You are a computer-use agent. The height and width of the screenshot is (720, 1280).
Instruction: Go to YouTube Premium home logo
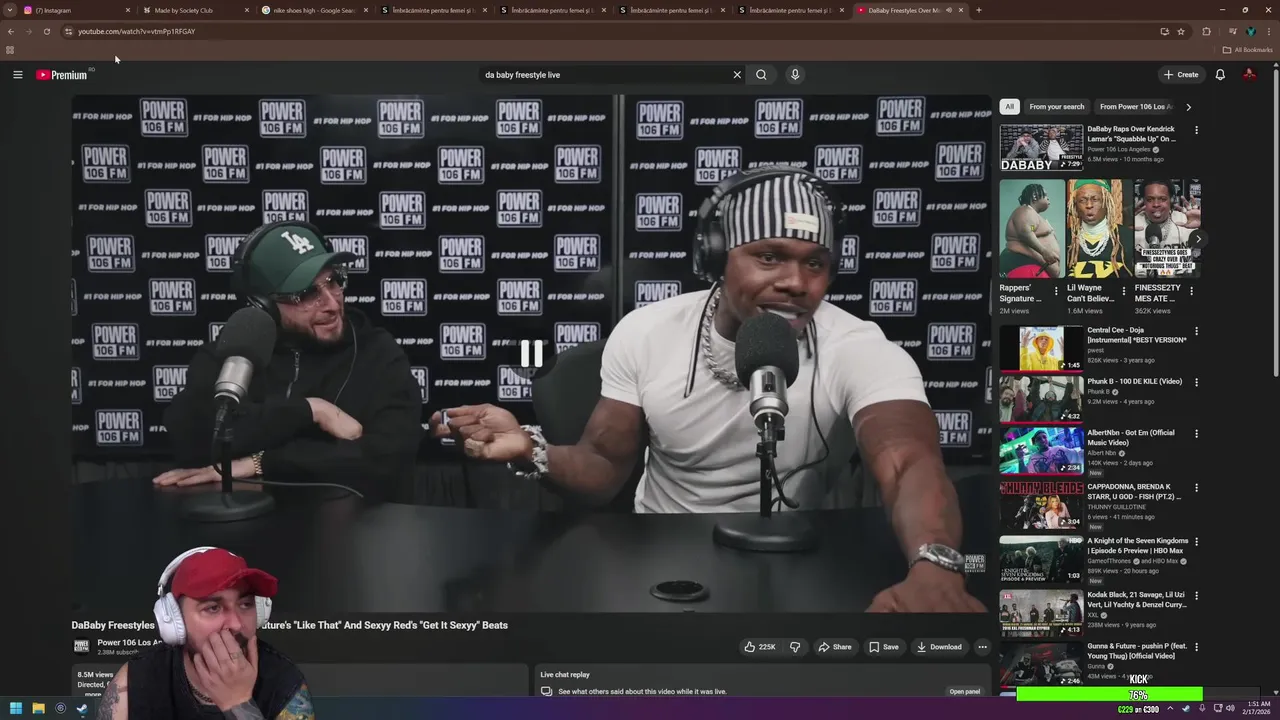(62, 75)
